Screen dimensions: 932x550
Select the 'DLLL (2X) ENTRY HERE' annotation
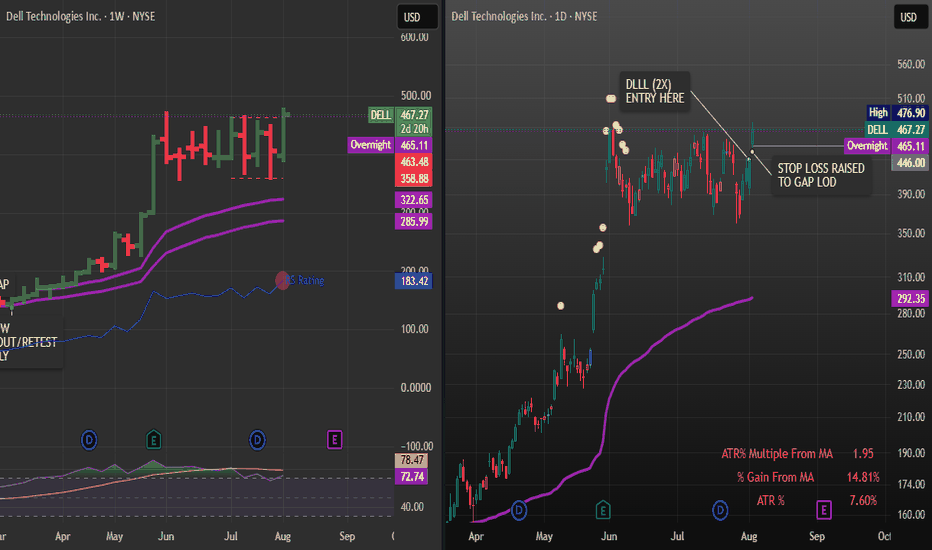click(x=654, y=91)
